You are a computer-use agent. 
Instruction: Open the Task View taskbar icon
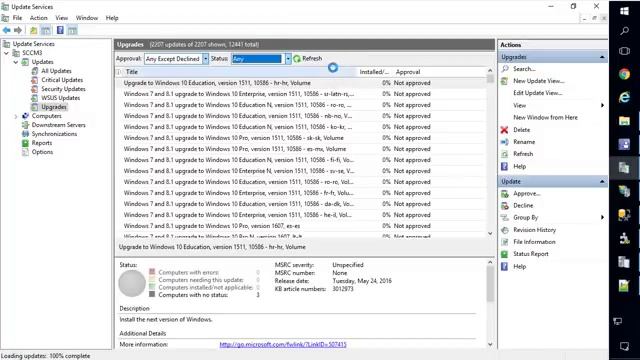point(624,51)
